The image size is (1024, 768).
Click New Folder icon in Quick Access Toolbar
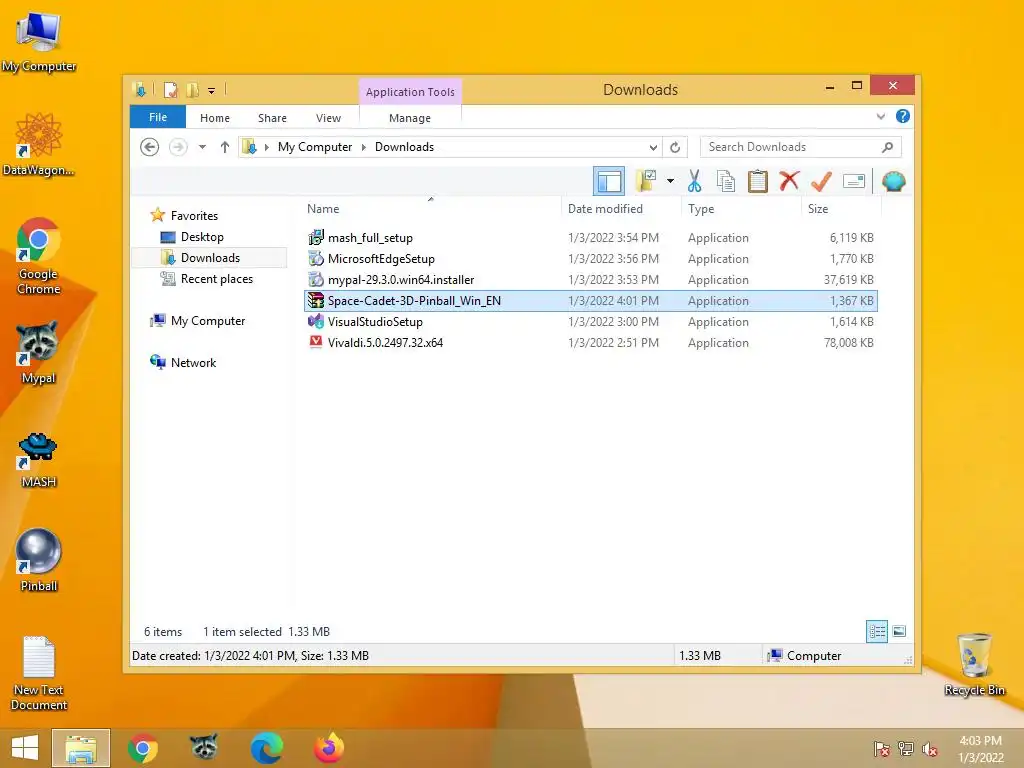[x=193, y=89]
